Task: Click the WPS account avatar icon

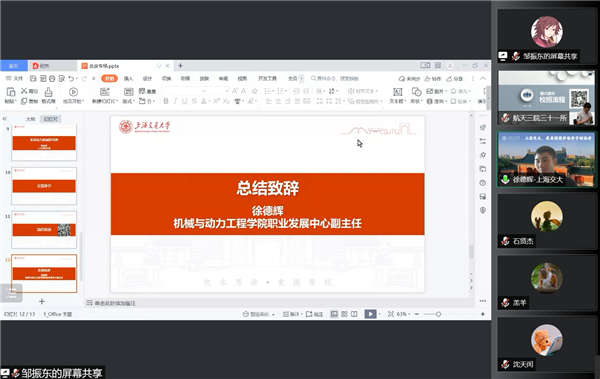Action: pos(450,65)
